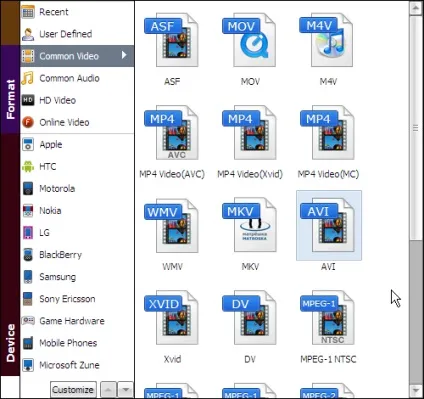Select the Apple device category
424x399 pixels.
[x=77, y=144]
